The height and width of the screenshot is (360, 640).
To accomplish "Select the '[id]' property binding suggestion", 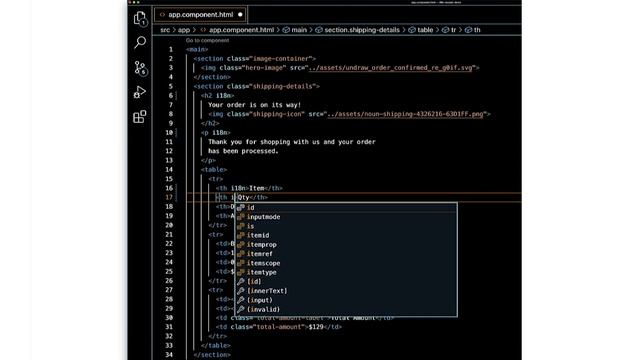I will coord(346,282).
